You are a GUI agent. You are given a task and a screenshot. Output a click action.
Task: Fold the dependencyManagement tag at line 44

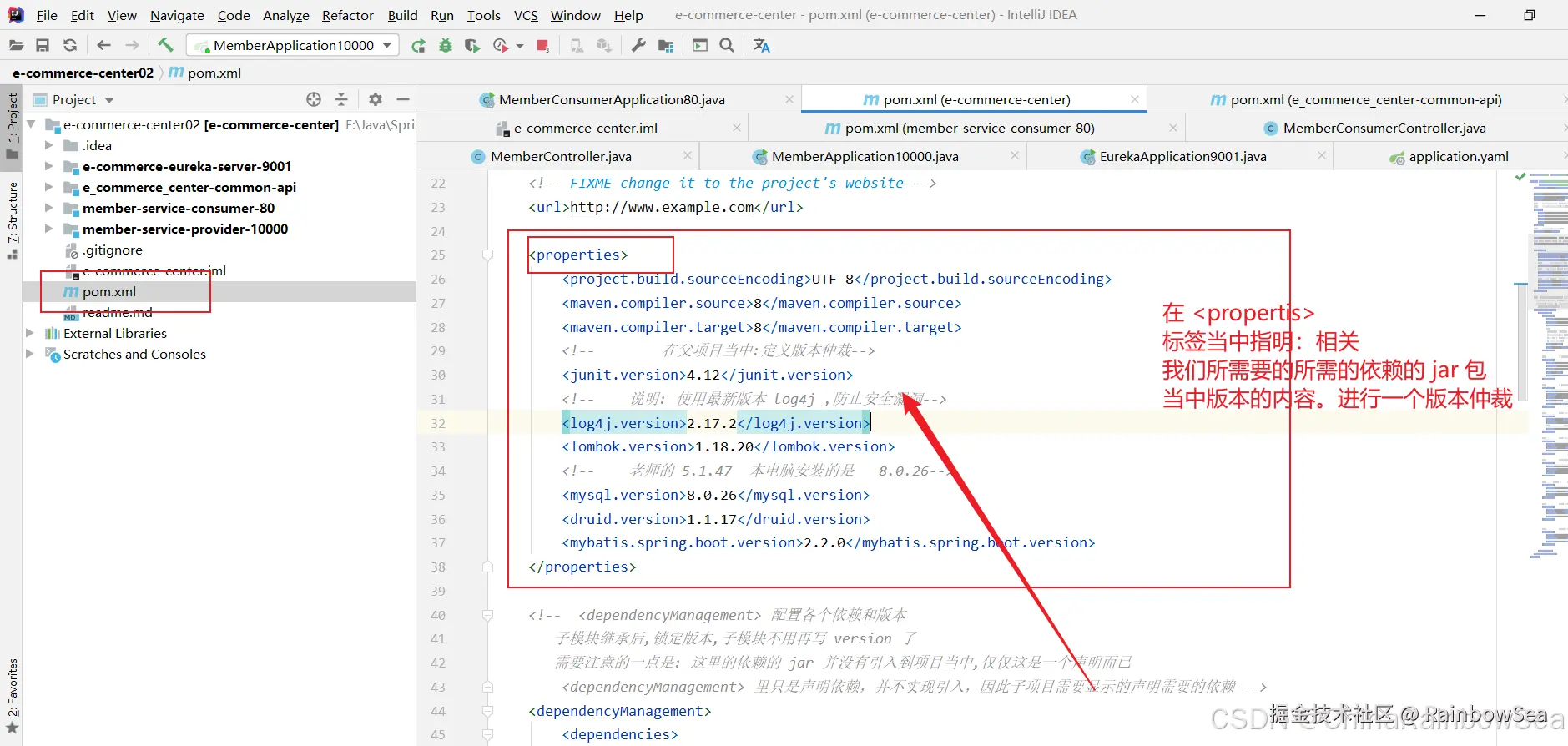(x=487, y=711)
